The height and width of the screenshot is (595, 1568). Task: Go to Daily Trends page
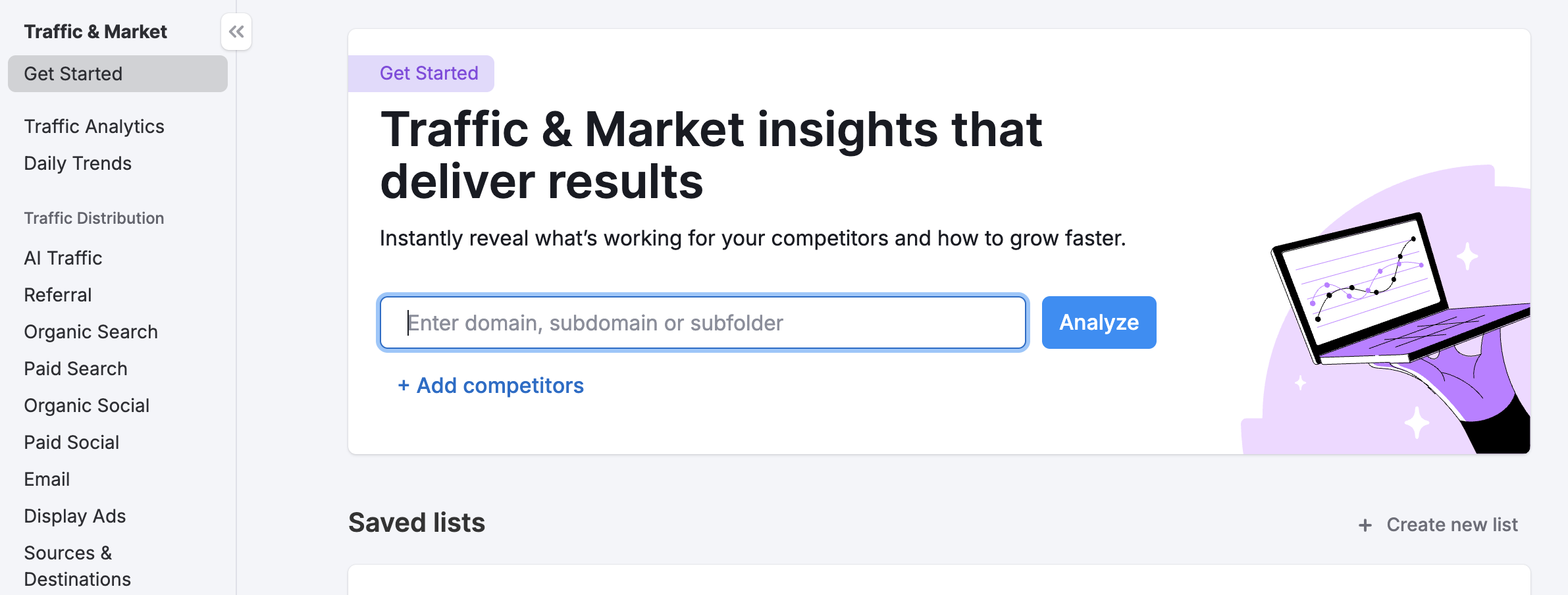[x=78, y=163]
